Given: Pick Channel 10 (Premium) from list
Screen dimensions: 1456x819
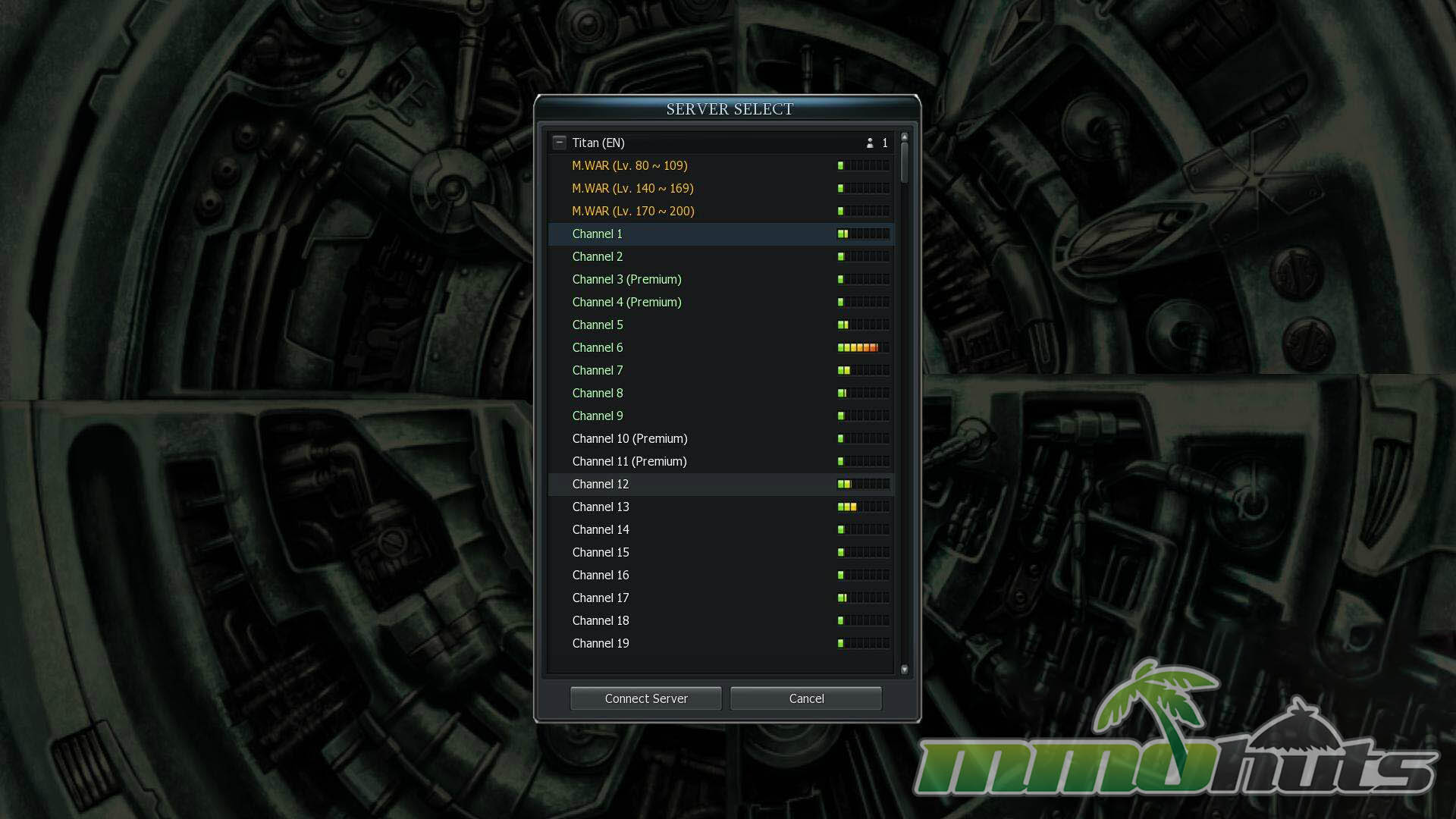Looking at the screenshot, I should [629, 438].
